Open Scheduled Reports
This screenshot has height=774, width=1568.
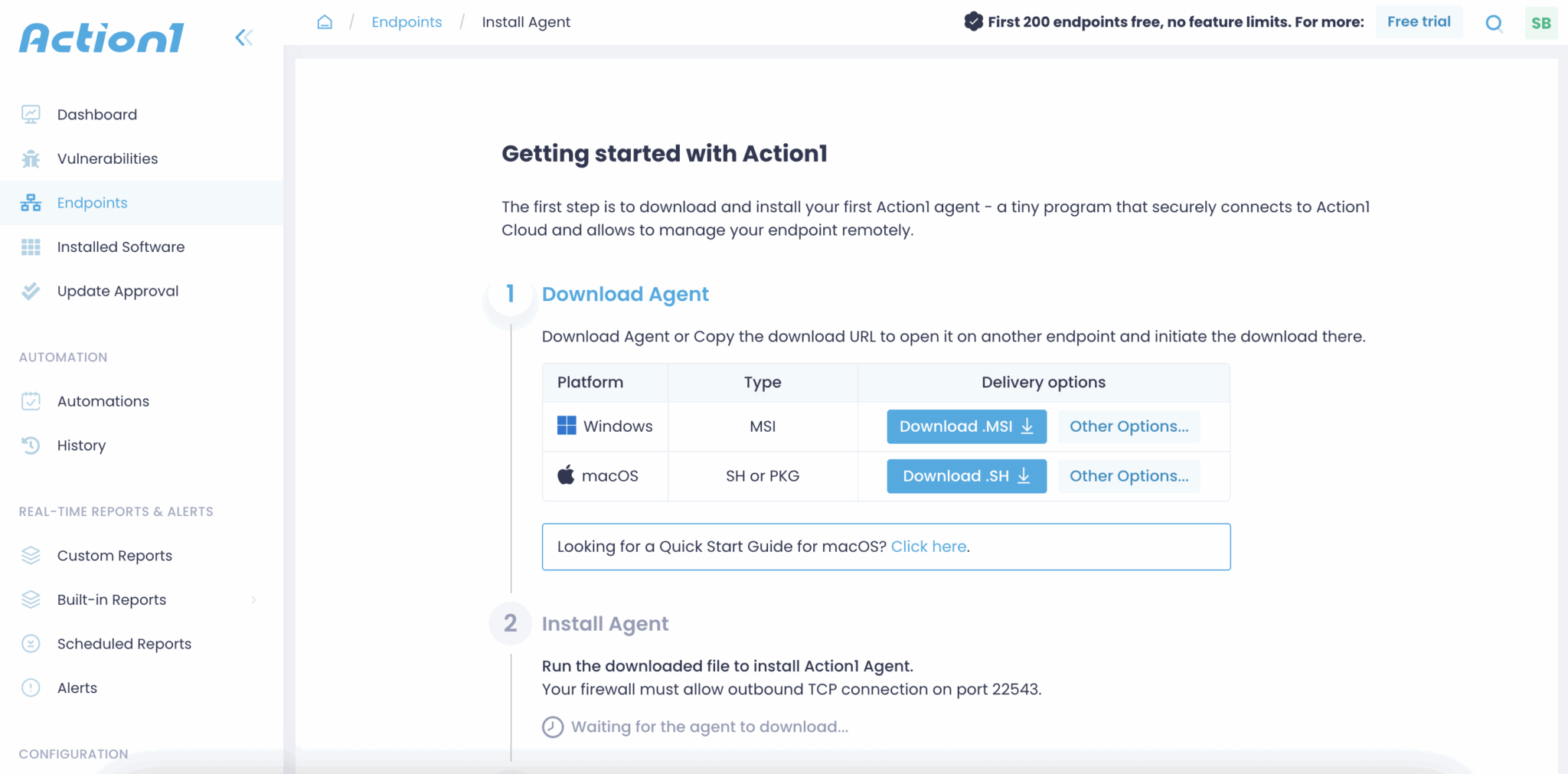pos(124,643)
